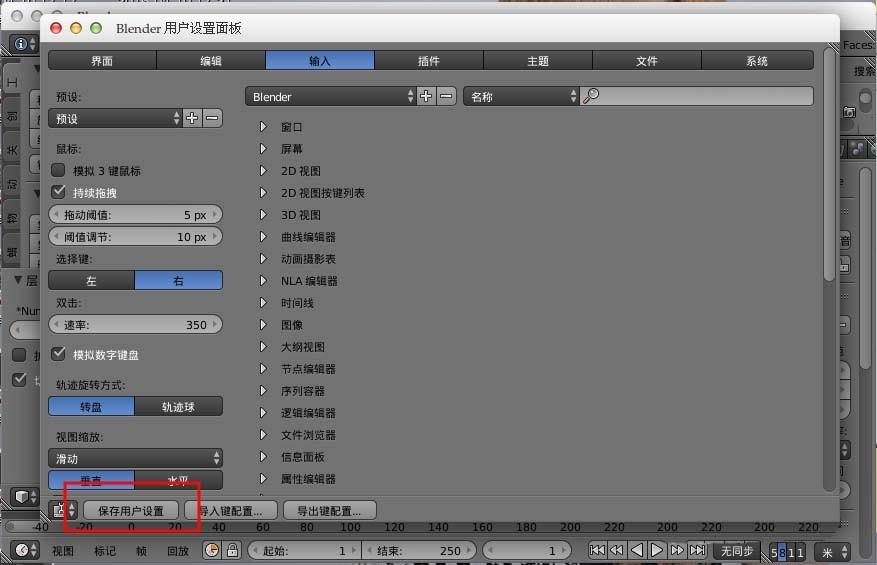Select the 输入 tab
877x565 pixels.
click(320, 60)
